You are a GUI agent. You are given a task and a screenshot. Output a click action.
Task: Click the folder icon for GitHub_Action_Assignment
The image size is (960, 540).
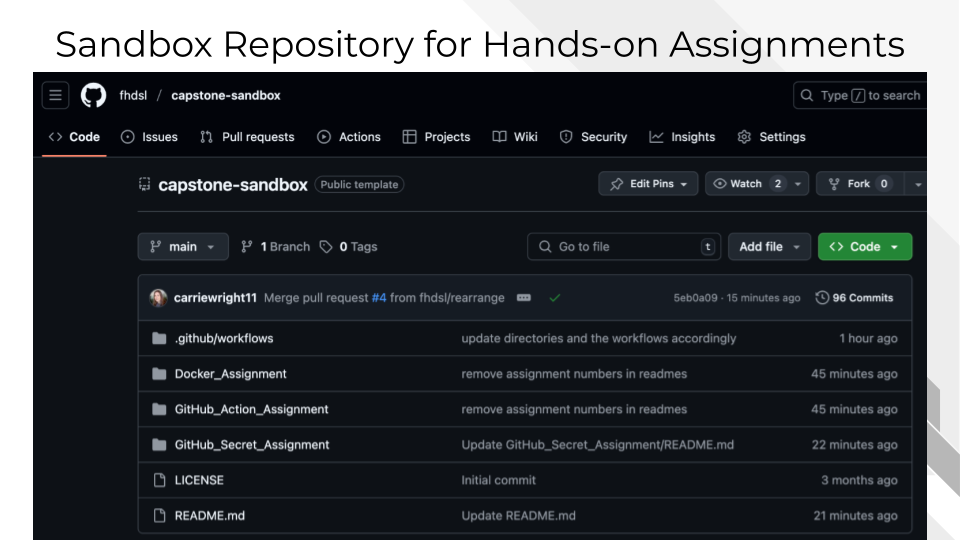(x=159, y=410)
